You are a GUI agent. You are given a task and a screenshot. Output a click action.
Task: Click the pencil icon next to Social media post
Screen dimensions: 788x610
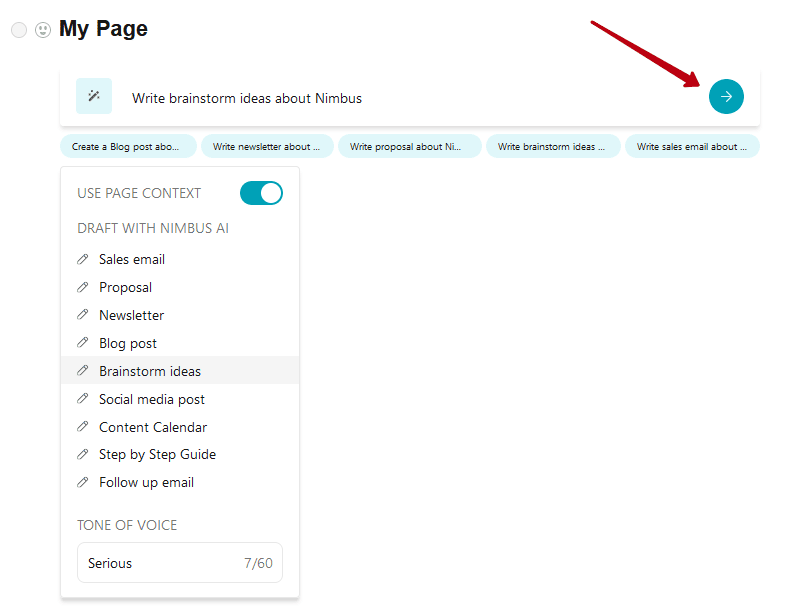82,399
